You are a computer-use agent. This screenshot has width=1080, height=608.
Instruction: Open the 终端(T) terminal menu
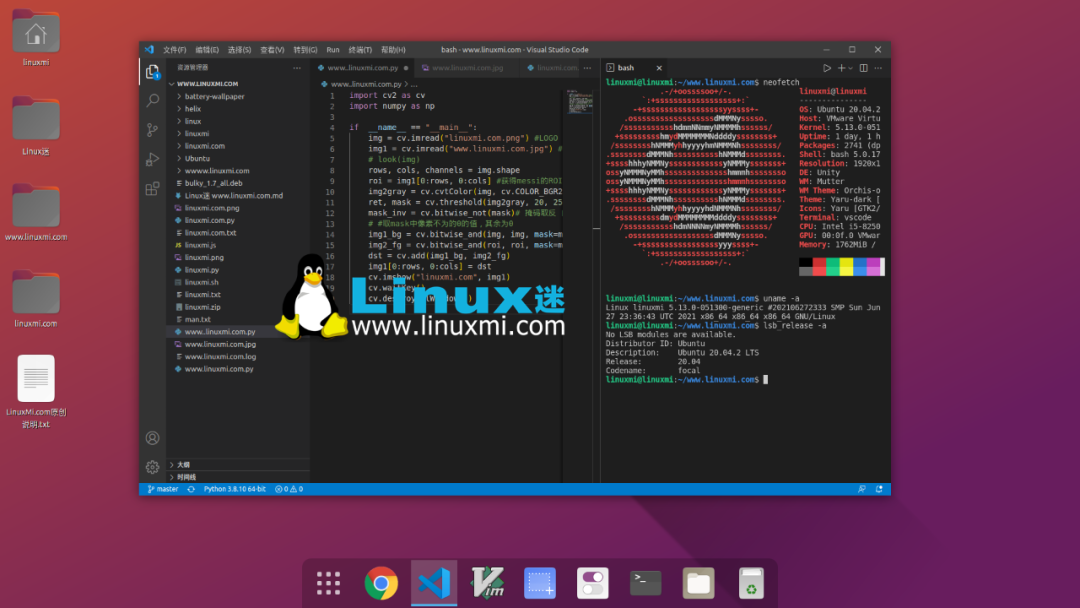point(359,50)
